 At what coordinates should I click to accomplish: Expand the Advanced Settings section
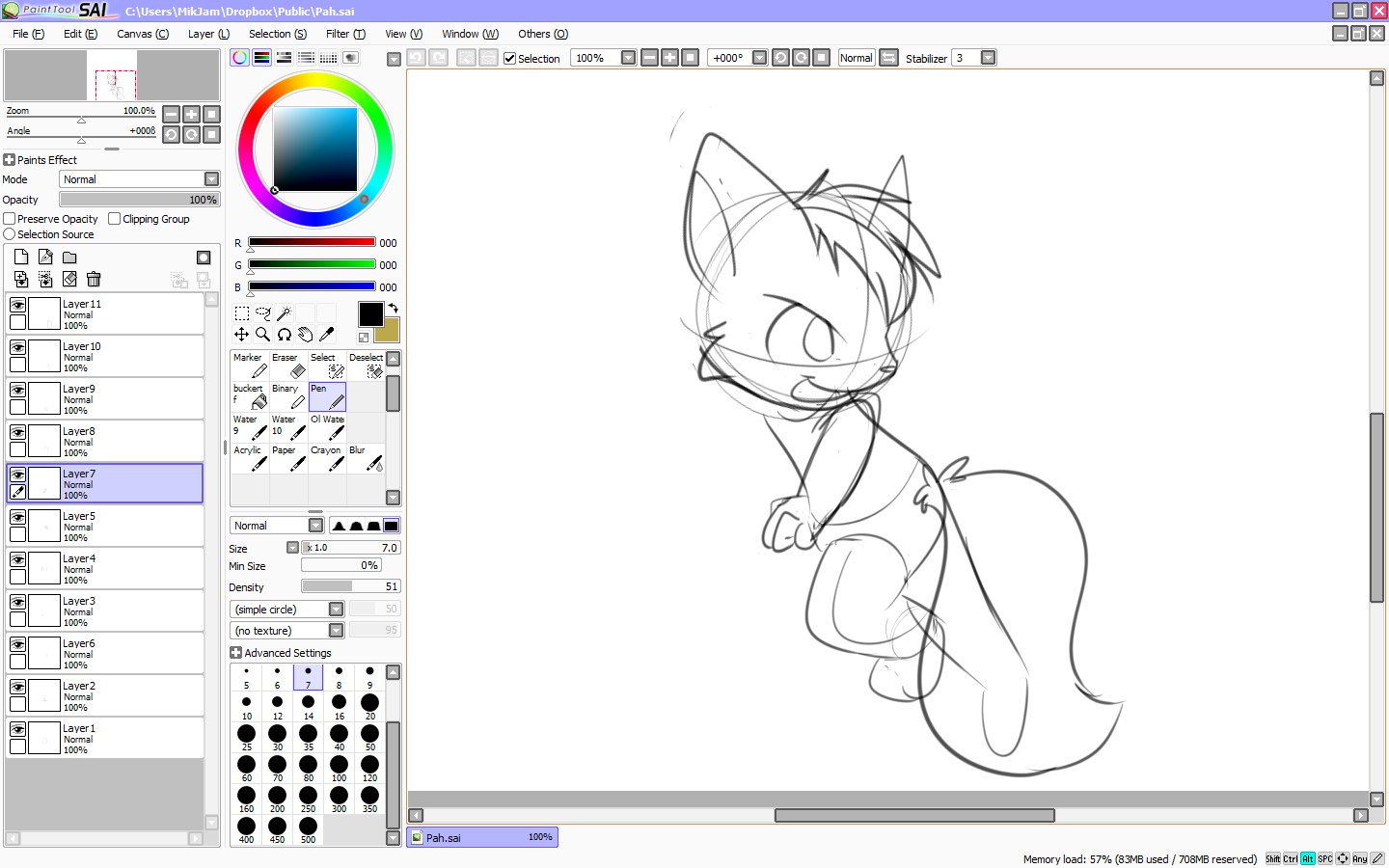(235, 653)
